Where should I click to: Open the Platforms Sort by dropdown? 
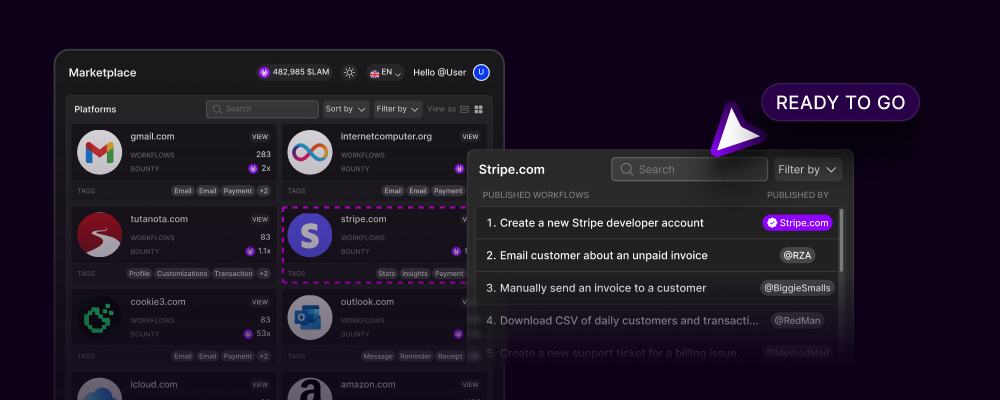tap(346, 109)
